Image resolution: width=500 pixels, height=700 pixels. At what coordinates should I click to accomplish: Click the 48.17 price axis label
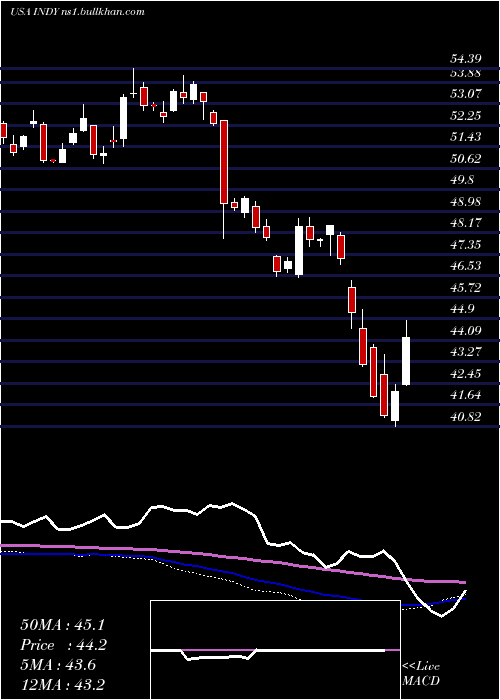coord(465,223)
